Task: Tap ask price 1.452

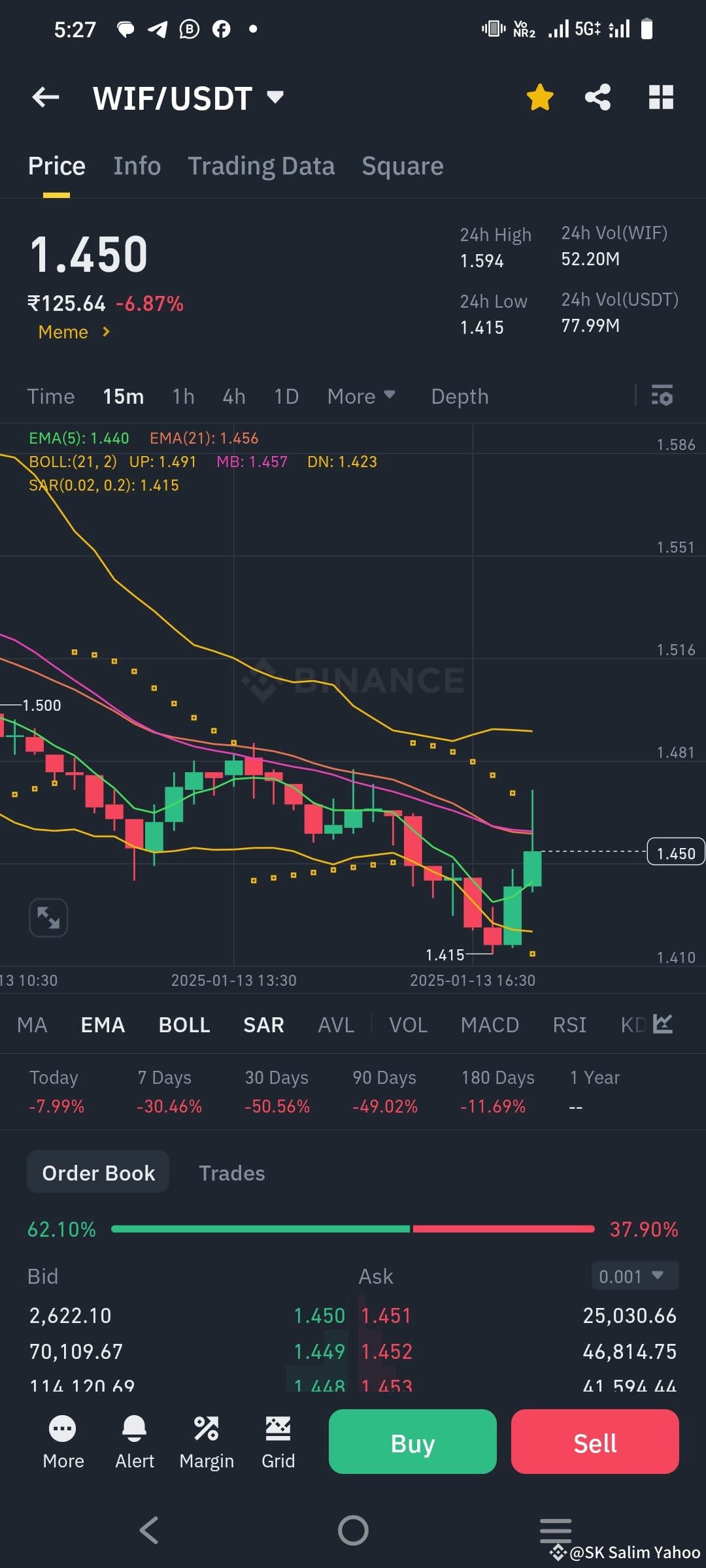Action: [x=387, y=1351]
